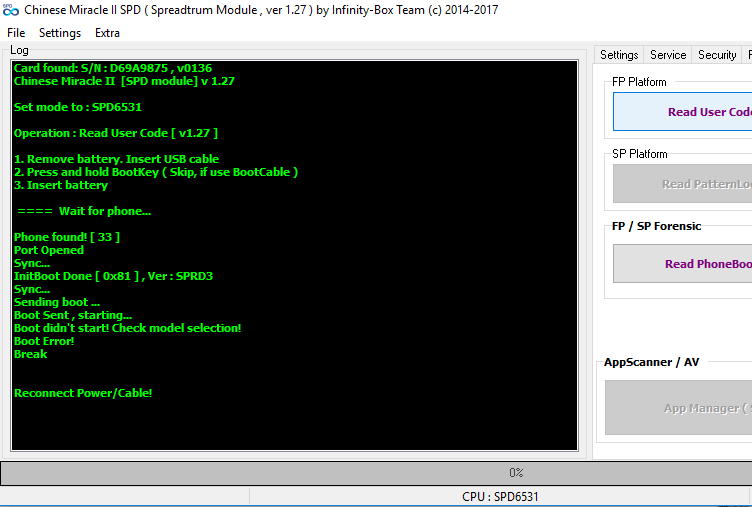Click the CPU : SPD6531 status bar entry
Viewport: 752px width, 507px height.
pos(500,496)
